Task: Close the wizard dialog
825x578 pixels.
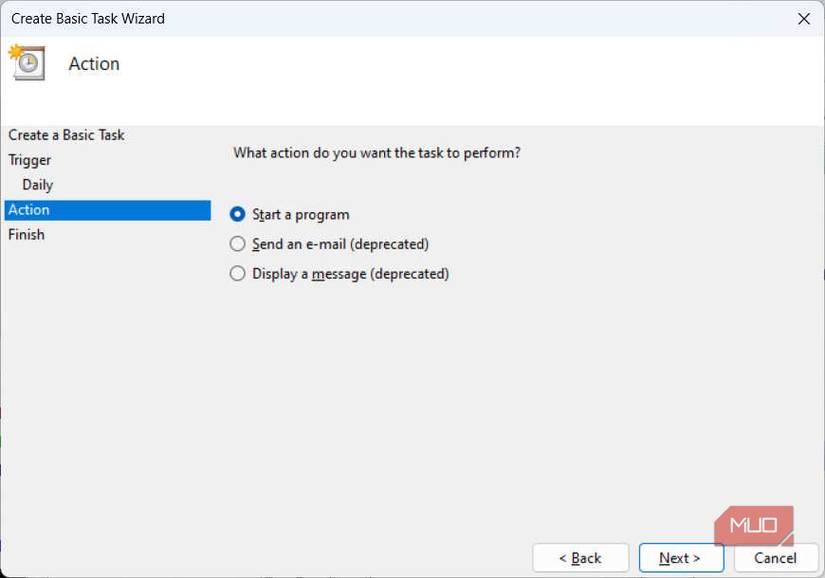Action: coord(803,18)
